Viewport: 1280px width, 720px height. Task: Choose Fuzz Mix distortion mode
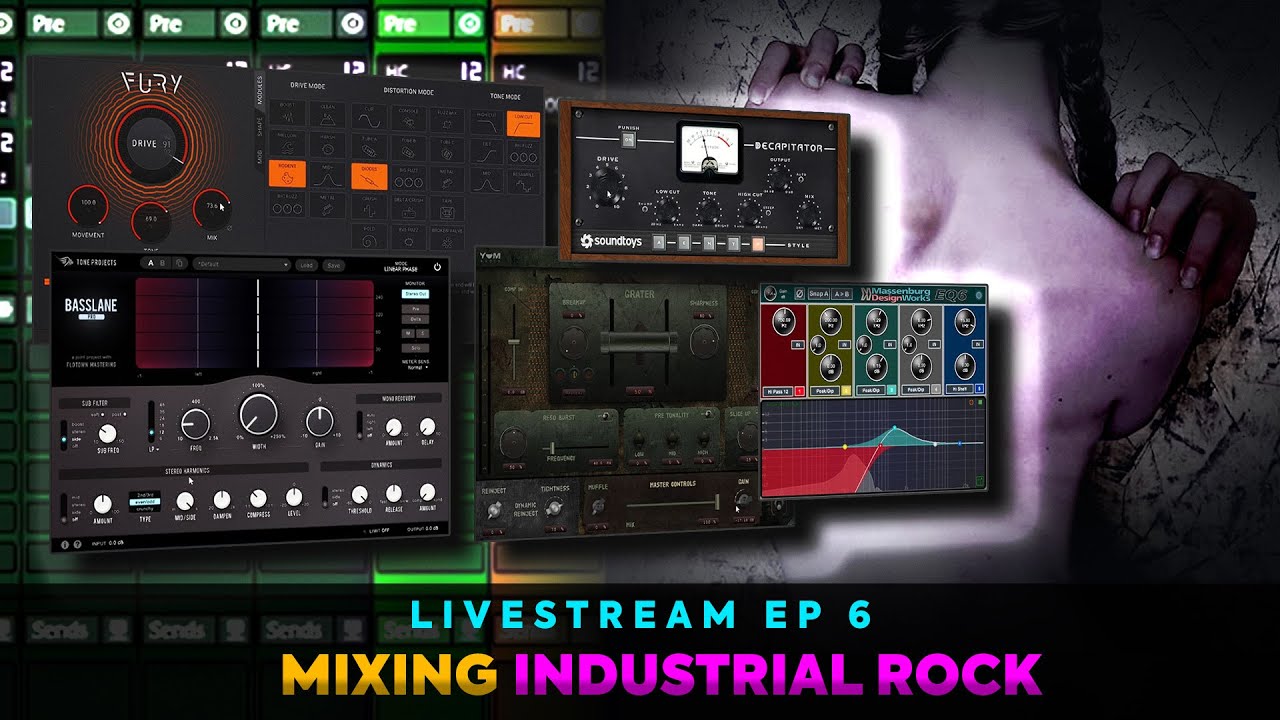447,120
